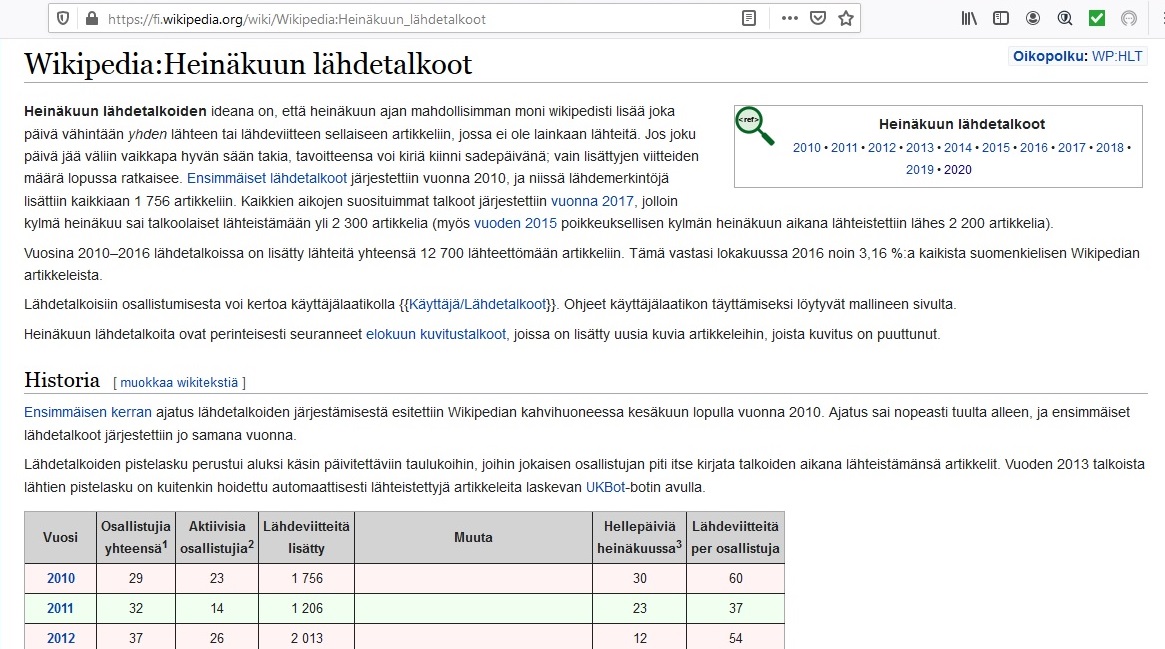
Task: Open the 2010 row link in table
Action: pyautogui.click(x=61, y=578)
